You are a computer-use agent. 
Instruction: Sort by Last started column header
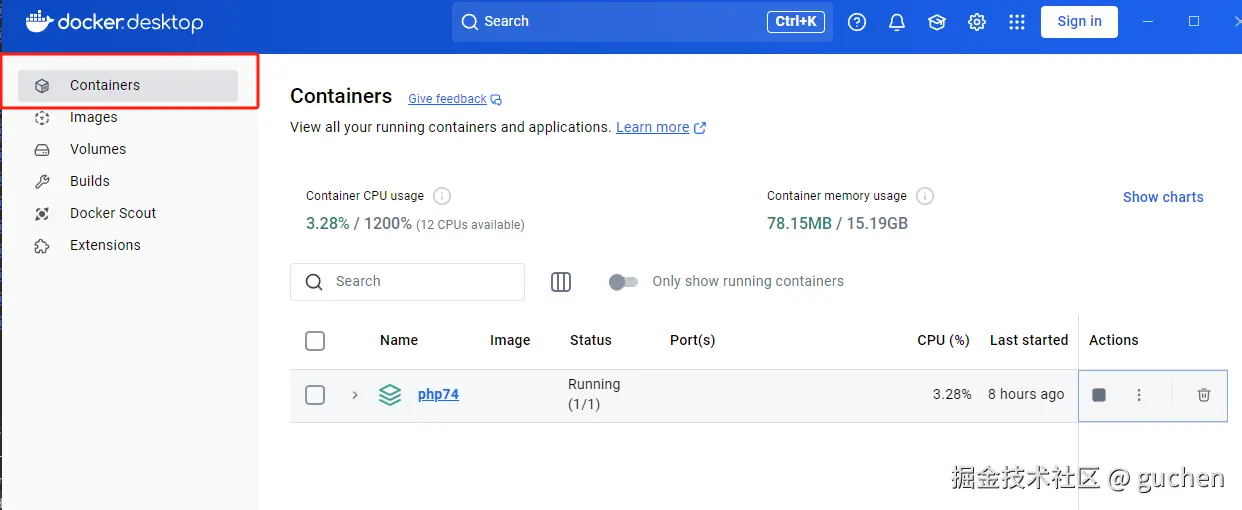click(1029, 341)
